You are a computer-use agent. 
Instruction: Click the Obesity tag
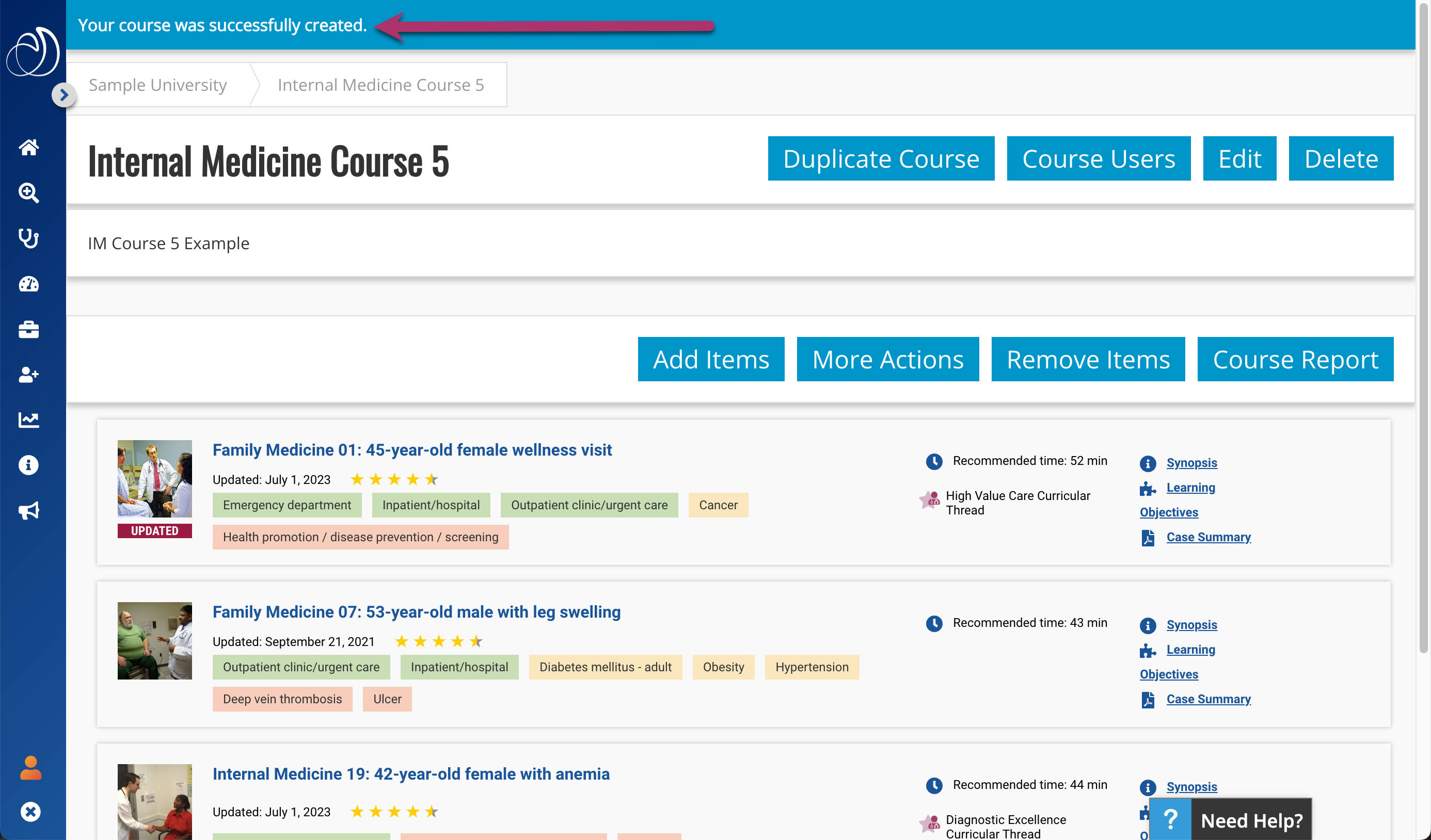click(x=723, y=667)
